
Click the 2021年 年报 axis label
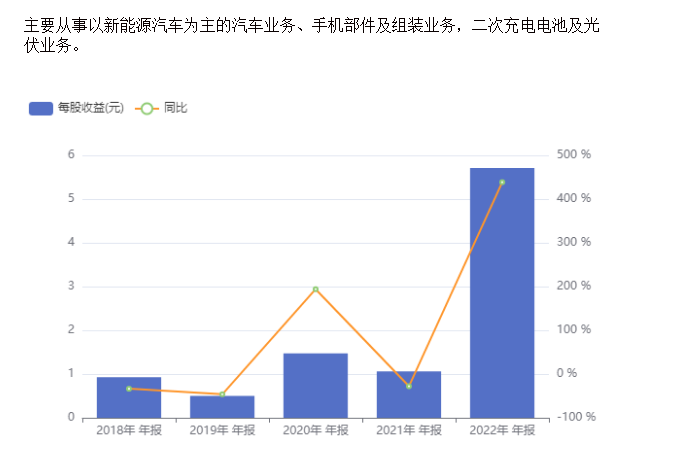(x=409, y=430)
